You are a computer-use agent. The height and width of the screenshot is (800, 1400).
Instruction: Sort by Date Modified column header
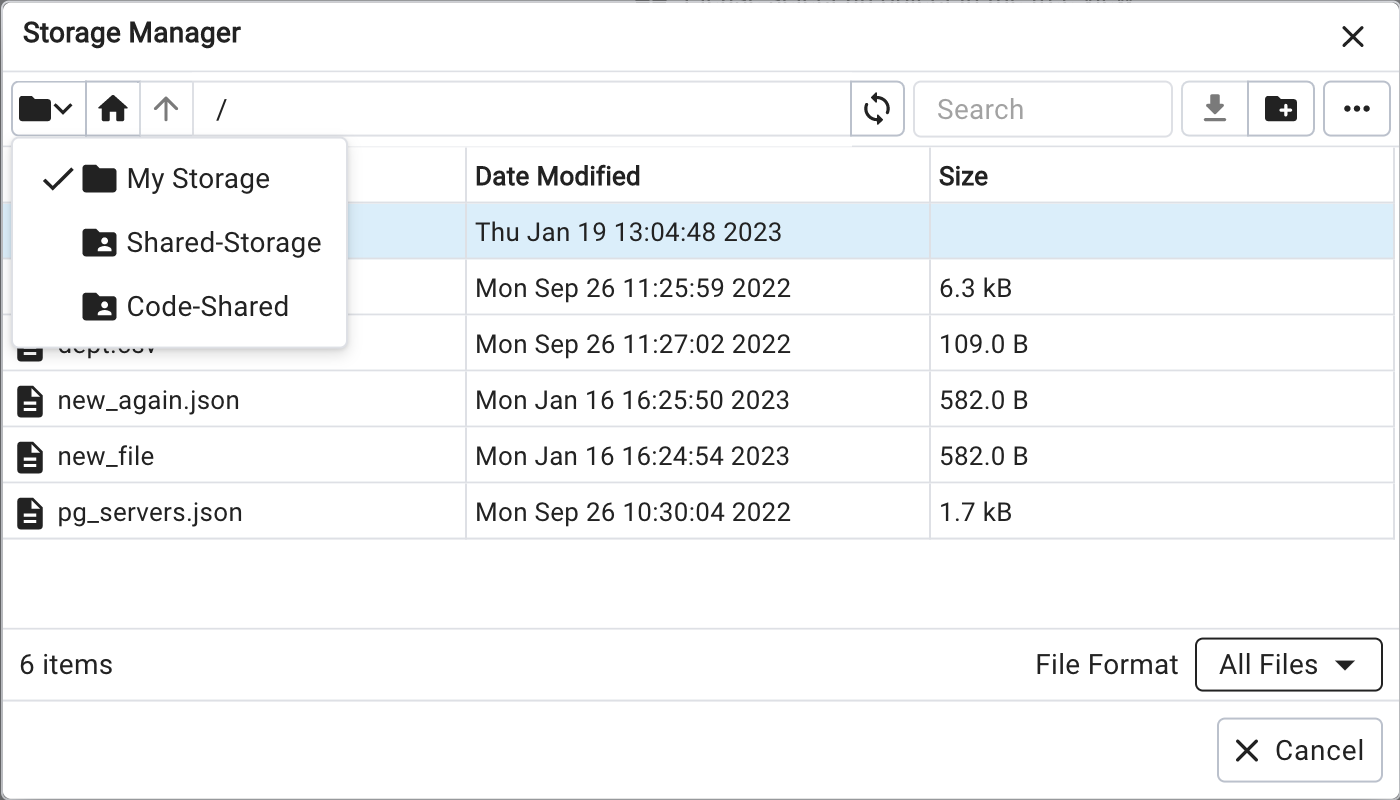(x=558, y=177)
